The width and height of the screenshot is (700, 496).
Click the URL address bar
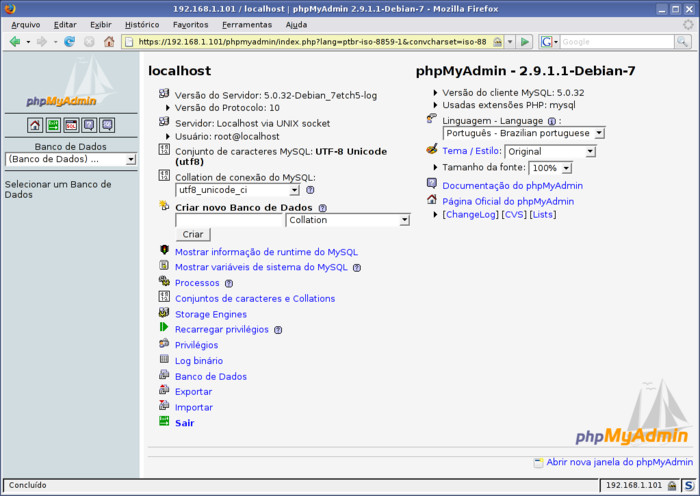[312, 42]
